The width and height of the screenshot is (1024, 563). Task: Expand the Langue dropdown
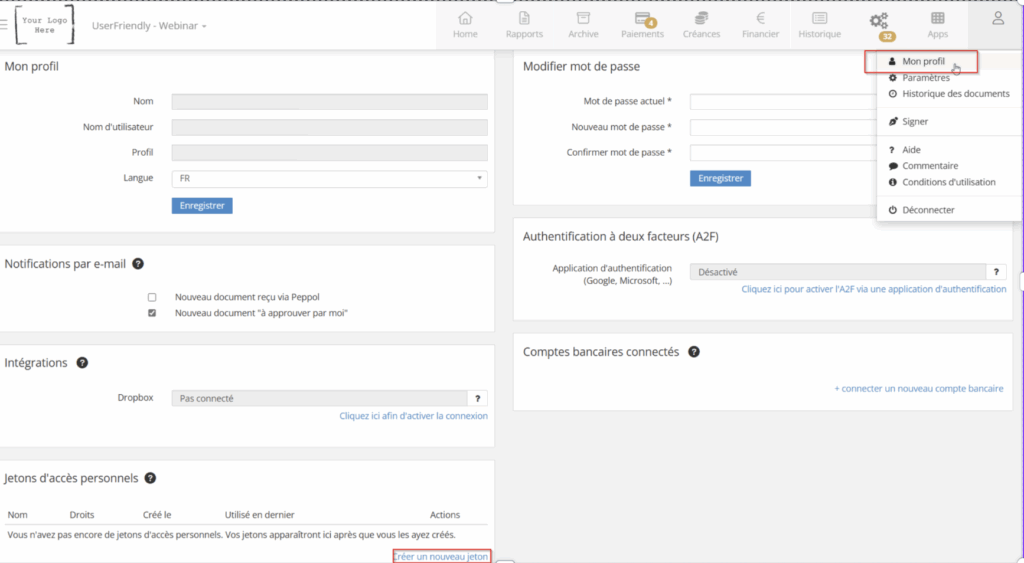click(x=329, y=178)
